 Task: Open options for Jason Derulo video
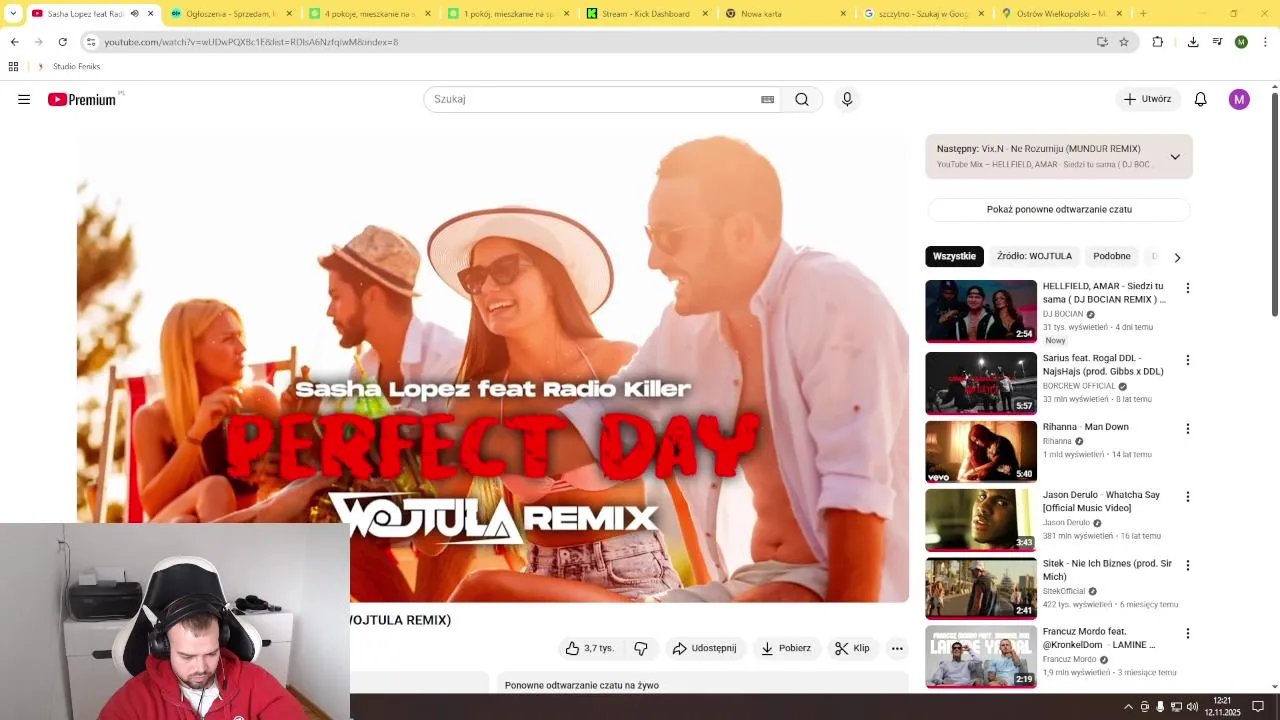pyautogui.click(x=1188, y=497)
